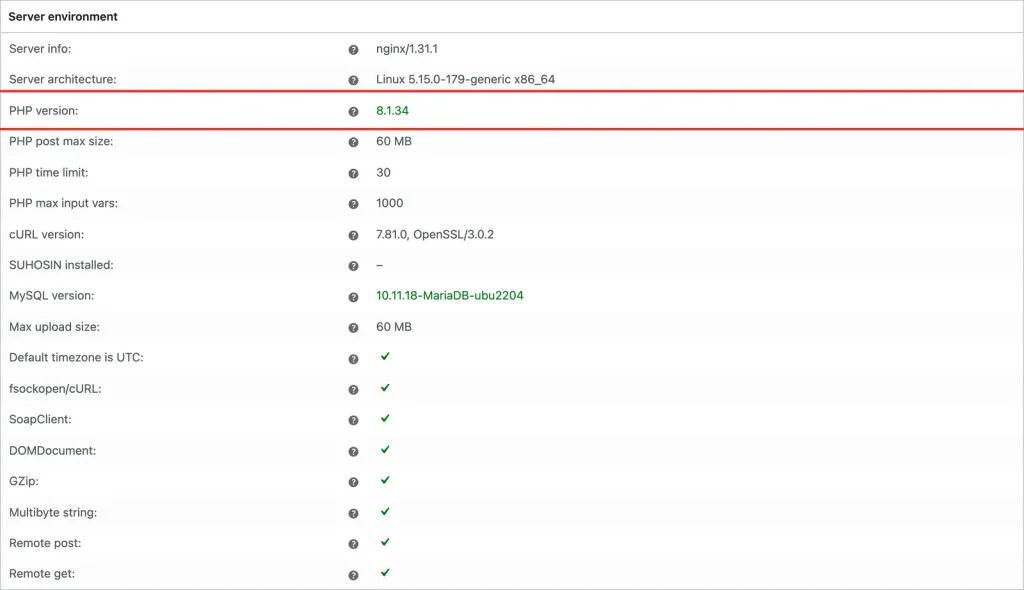Click the SUHOSIN installed label
Screen dimensions: 1024x590
[x=61, y=265]
